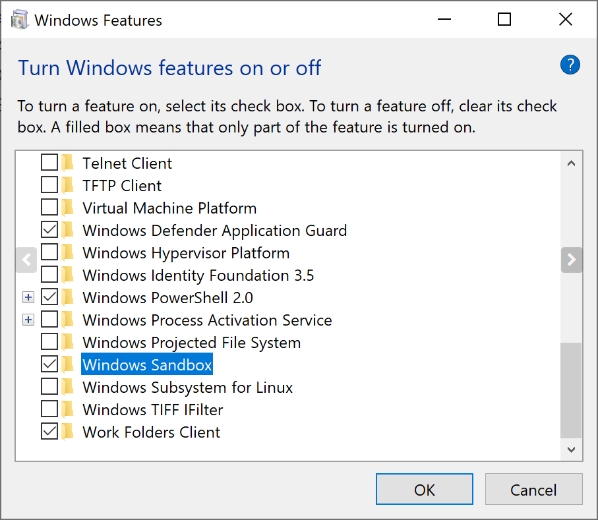Viewport: 598px width, 520px height.
Task: Minimize the Windows Features window
Action: click(x=444, y=19)
